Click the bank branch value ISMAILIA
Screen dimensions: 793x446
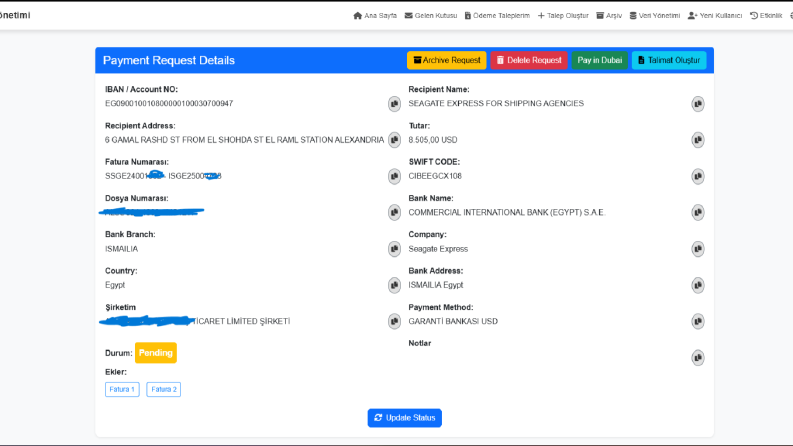(x=121, y=249)
